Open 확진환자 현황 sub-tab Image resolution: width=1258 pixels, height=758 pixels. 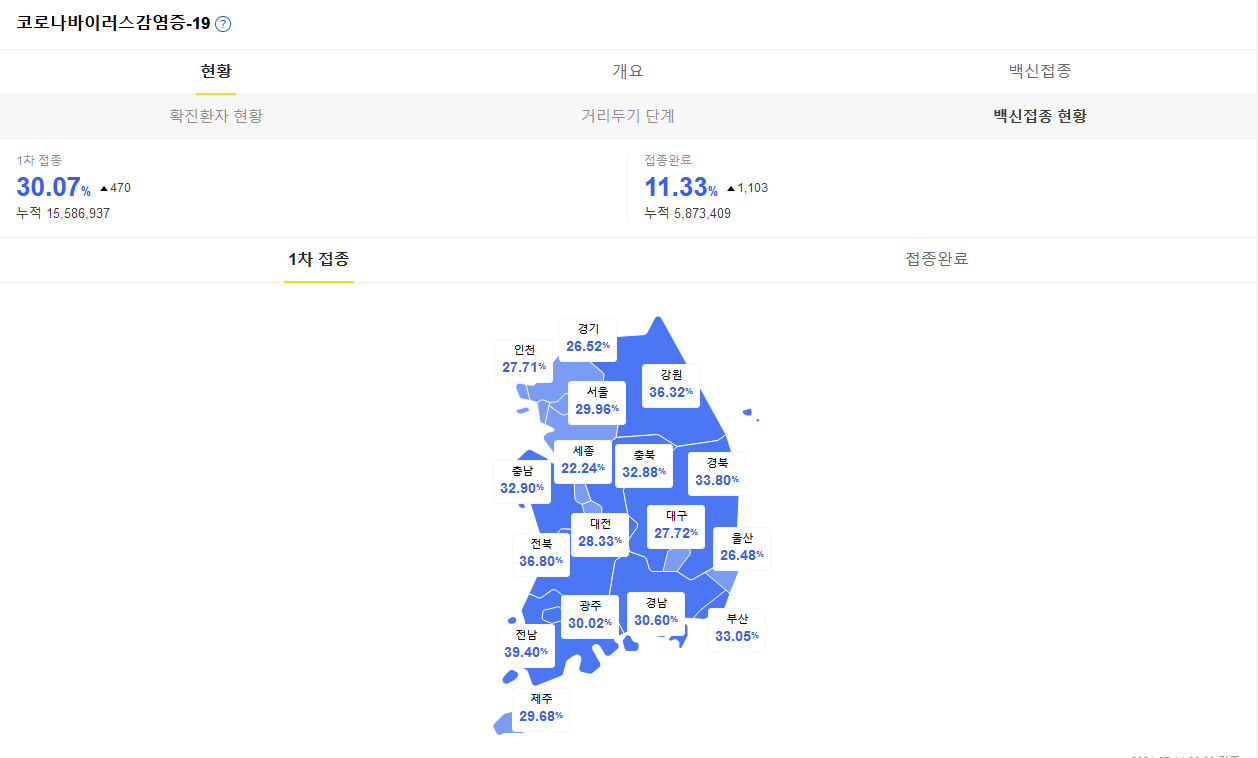click(216, 116)
